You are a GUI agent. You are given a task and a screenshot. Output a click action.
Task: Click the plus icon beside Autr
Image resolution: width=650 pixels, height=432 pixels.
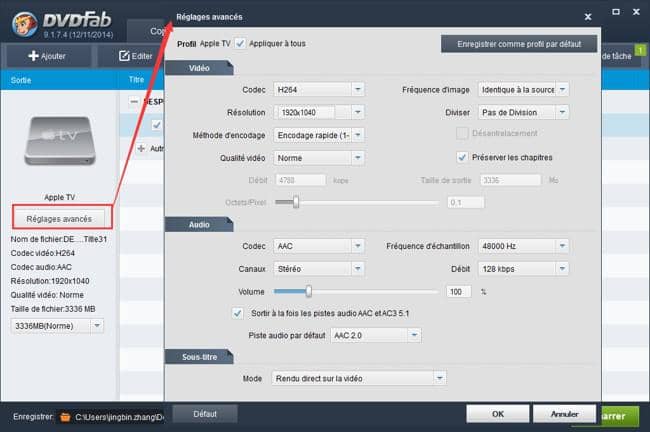[141, 148]
